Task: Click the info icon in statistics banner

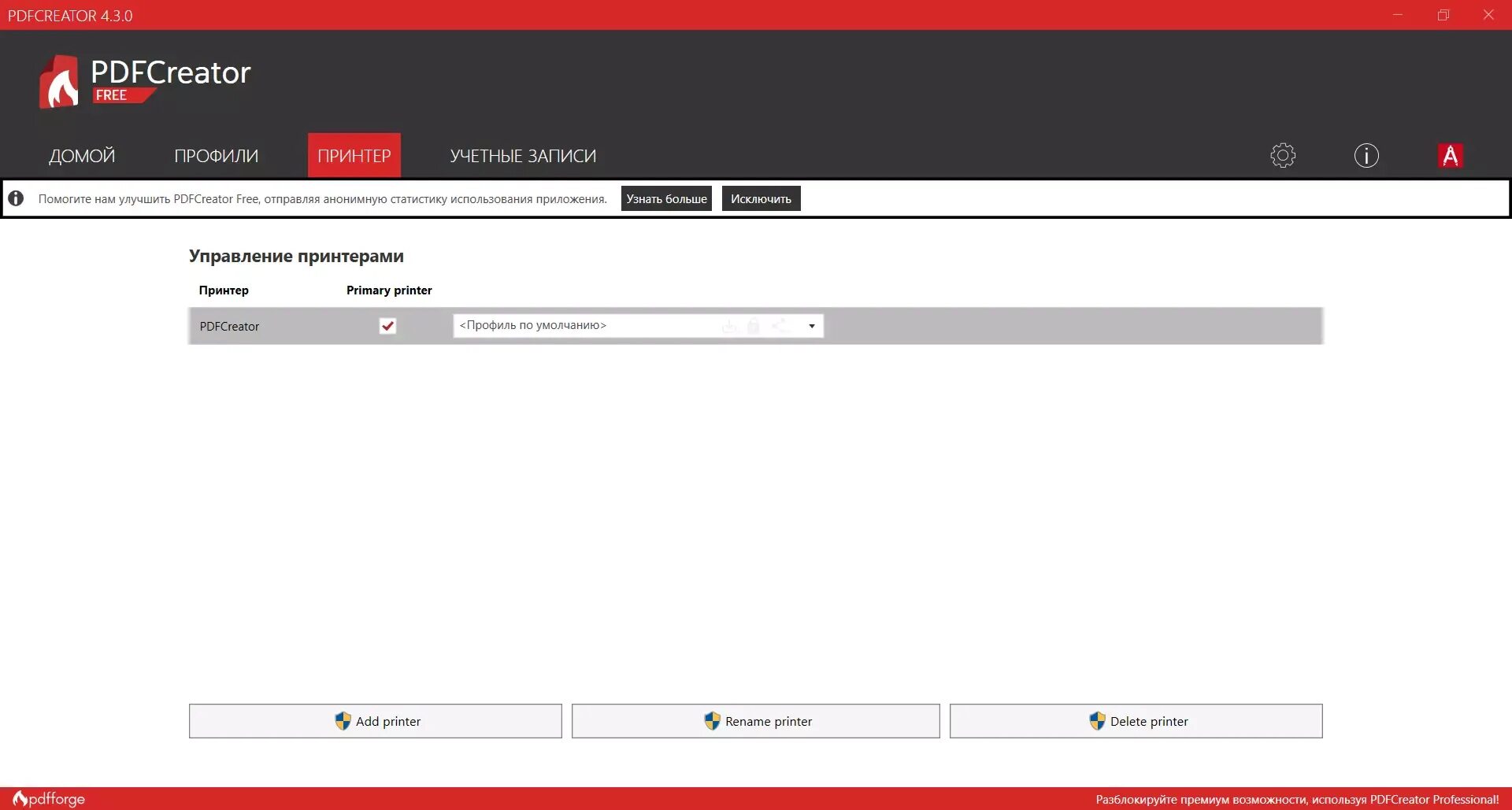Action: click(16, 198)
